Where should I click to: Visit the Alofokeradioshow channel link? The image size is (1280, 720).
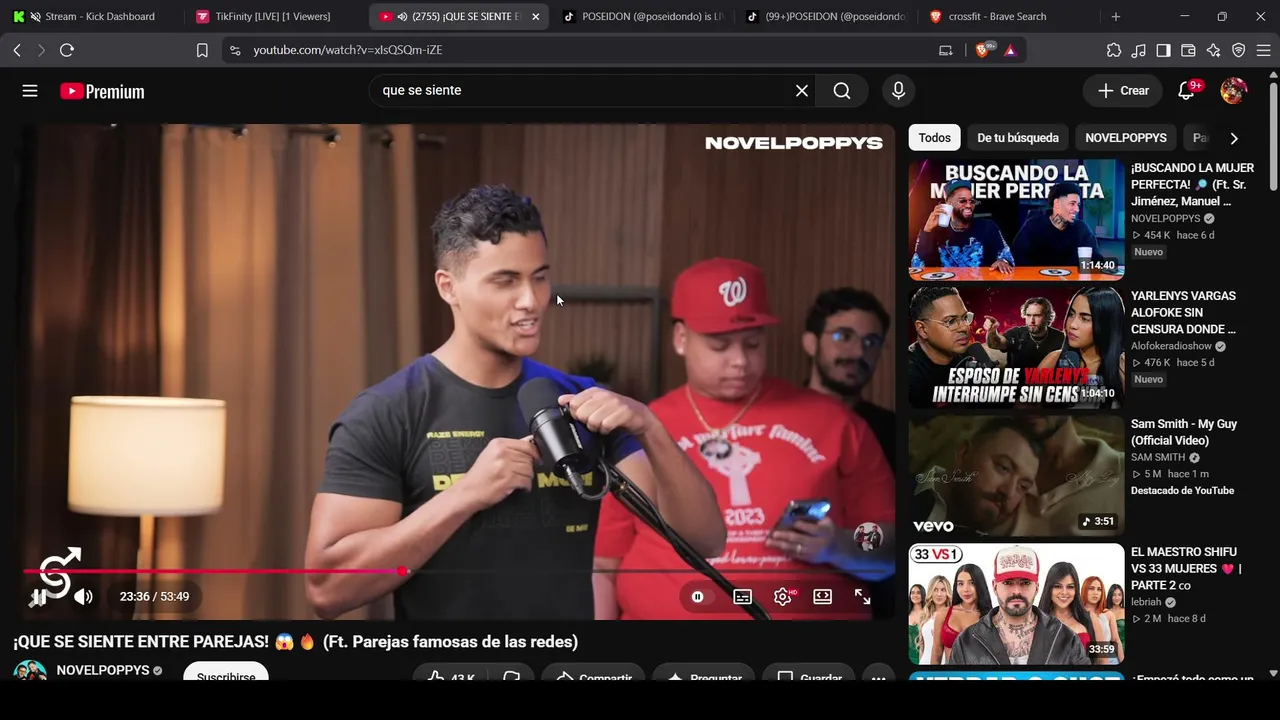[1171, 346]
